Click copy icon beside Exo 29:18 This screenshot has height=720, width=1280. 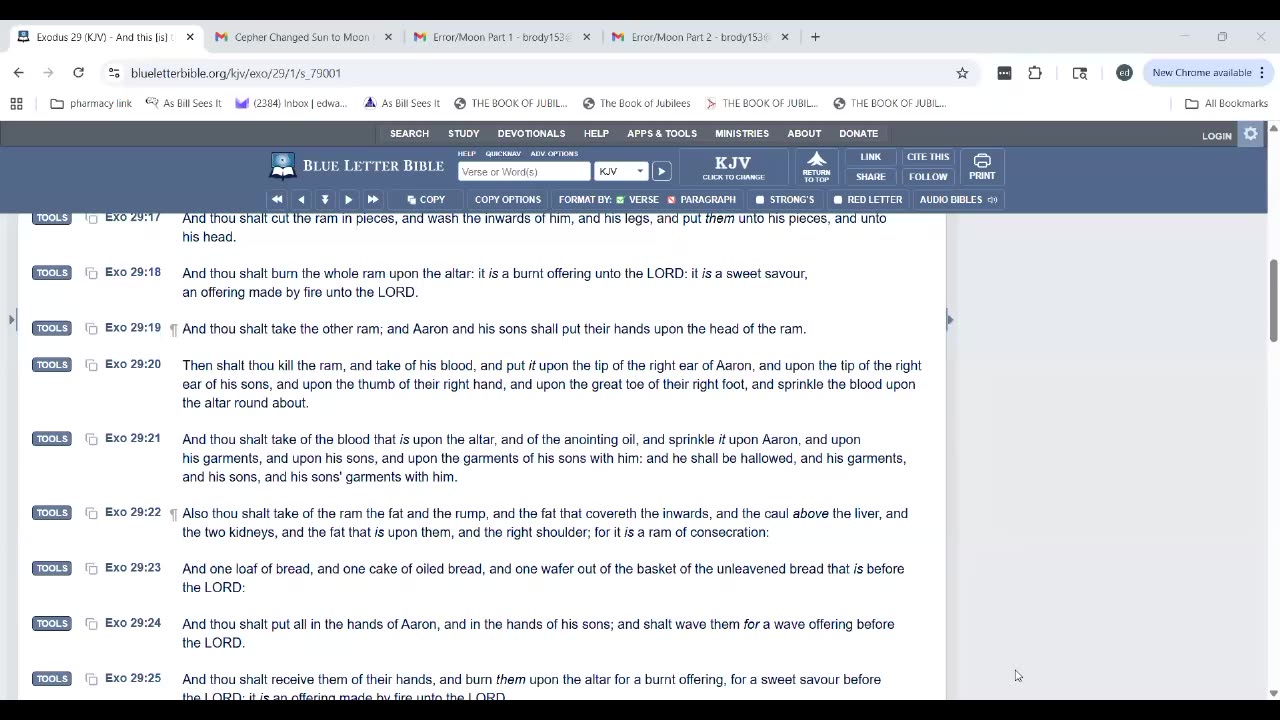coord(91,273)
